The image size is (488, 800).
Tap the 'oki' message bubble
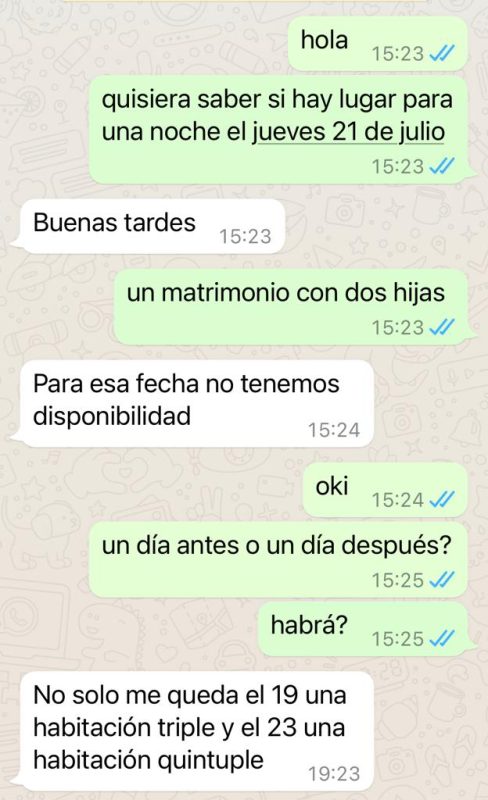385,490
